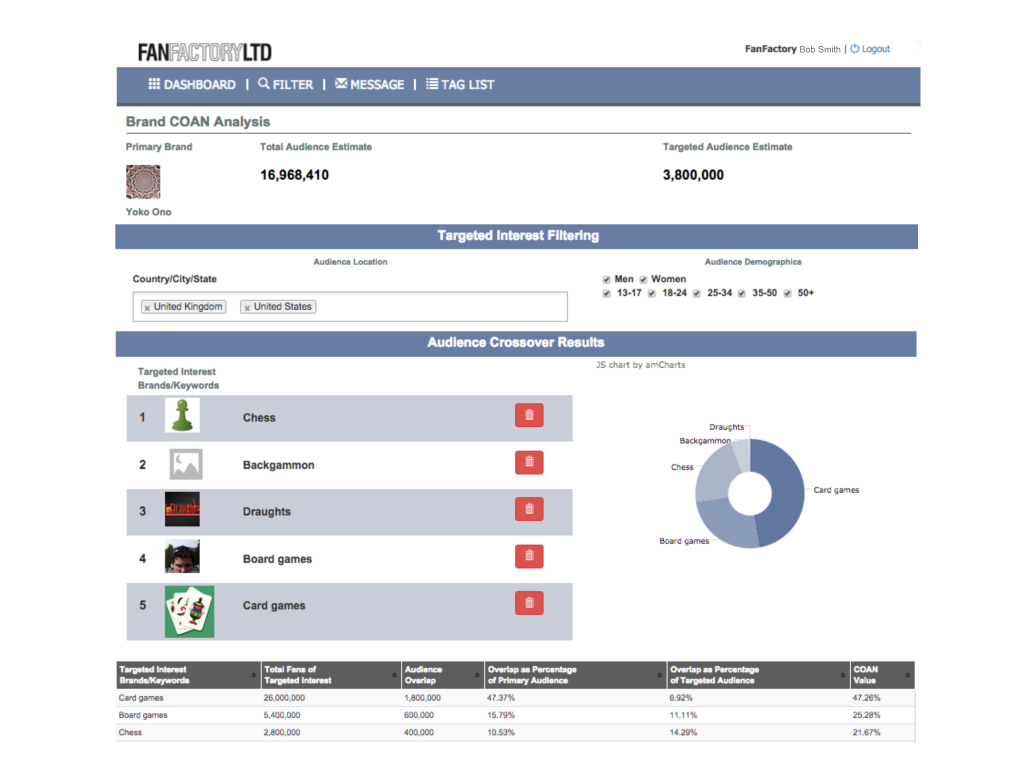The width and height of the screenshot is (1024, 768).
Task: Toggle the Men checkbox
Action: point(607,280)
